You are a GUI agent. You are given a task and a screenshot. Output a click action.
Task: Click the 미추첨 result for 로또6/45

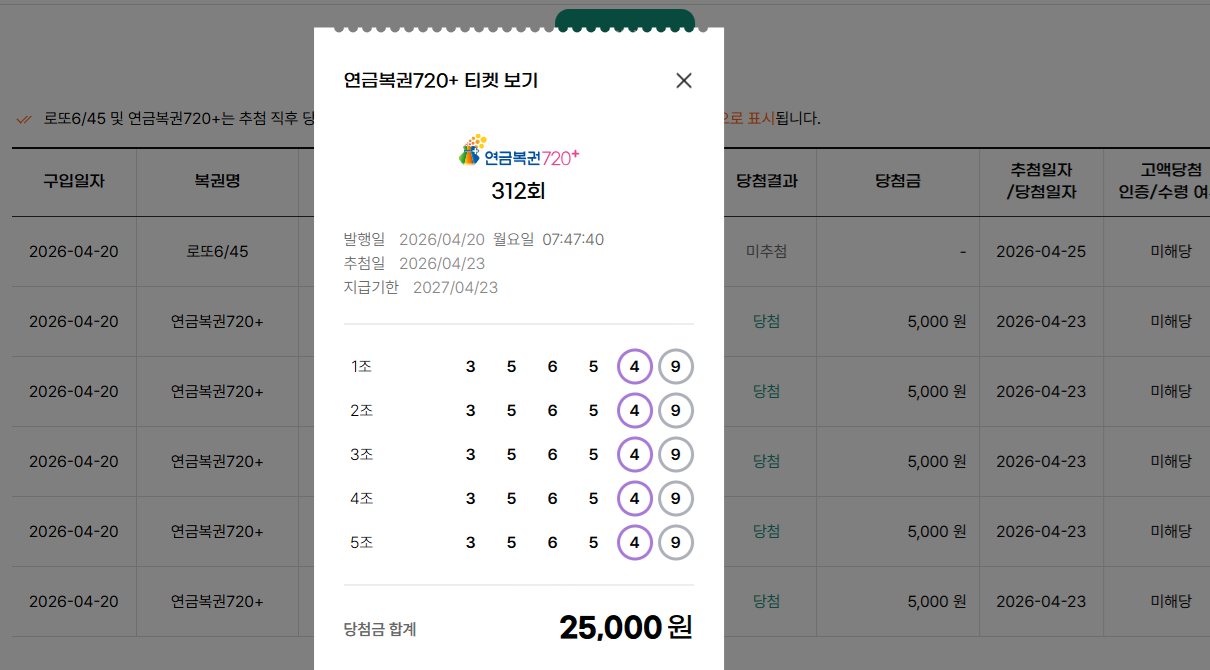pos(766,251)
